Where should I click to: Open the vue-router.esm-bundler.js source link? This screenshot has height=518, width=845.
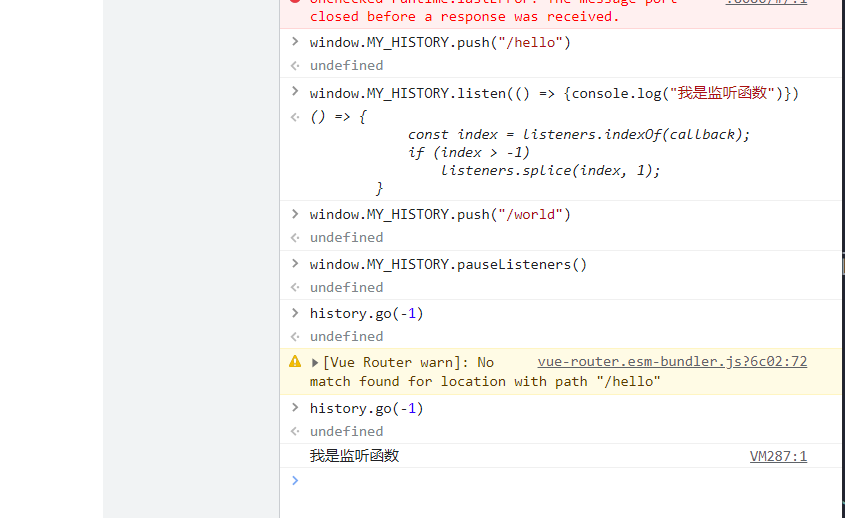pyautogui.click(x=672, y=362)
